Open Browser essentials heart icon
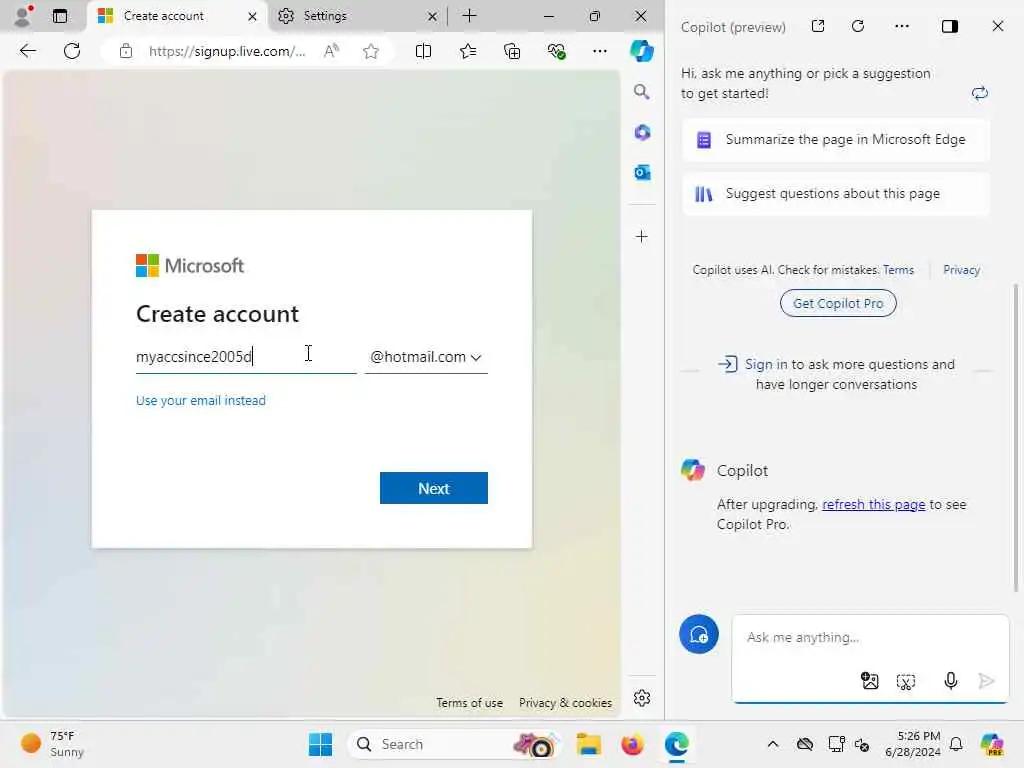The height and width of the screenshot is (768, 1024). click(556, 51)
